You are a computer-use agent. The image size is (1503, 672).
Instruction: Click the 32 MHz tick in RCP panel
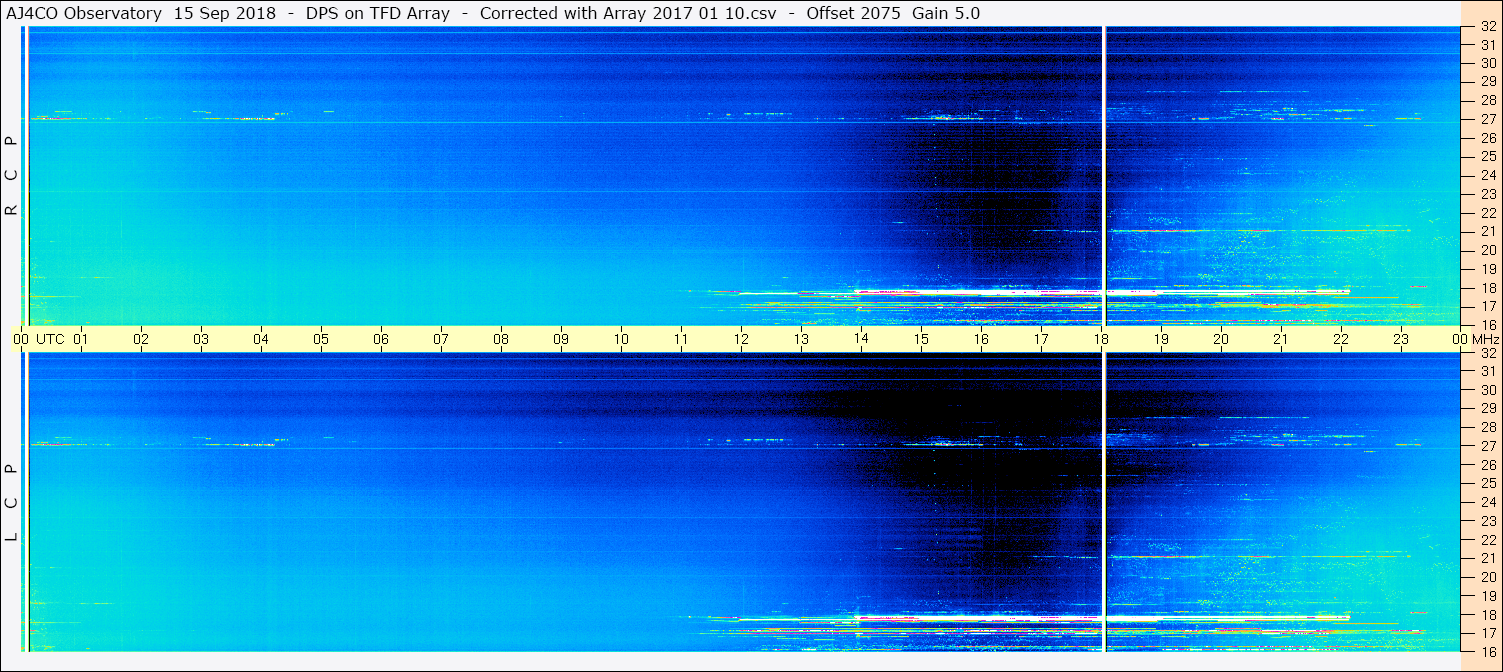[1488, 27]
